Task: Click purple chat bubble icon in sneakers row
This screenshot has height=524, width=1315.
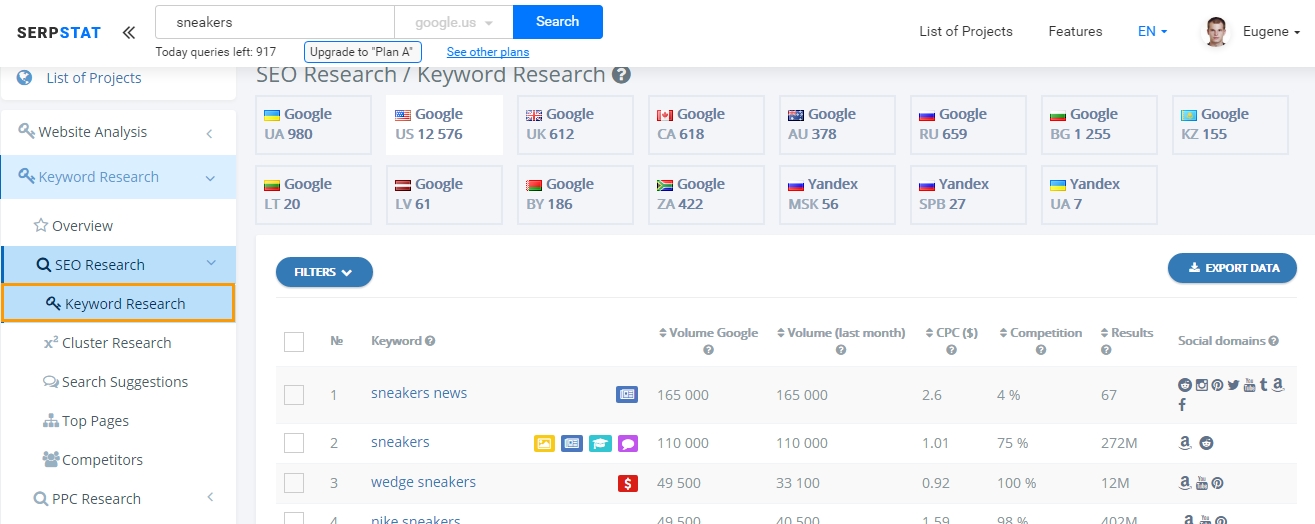Action: [628, 443]
